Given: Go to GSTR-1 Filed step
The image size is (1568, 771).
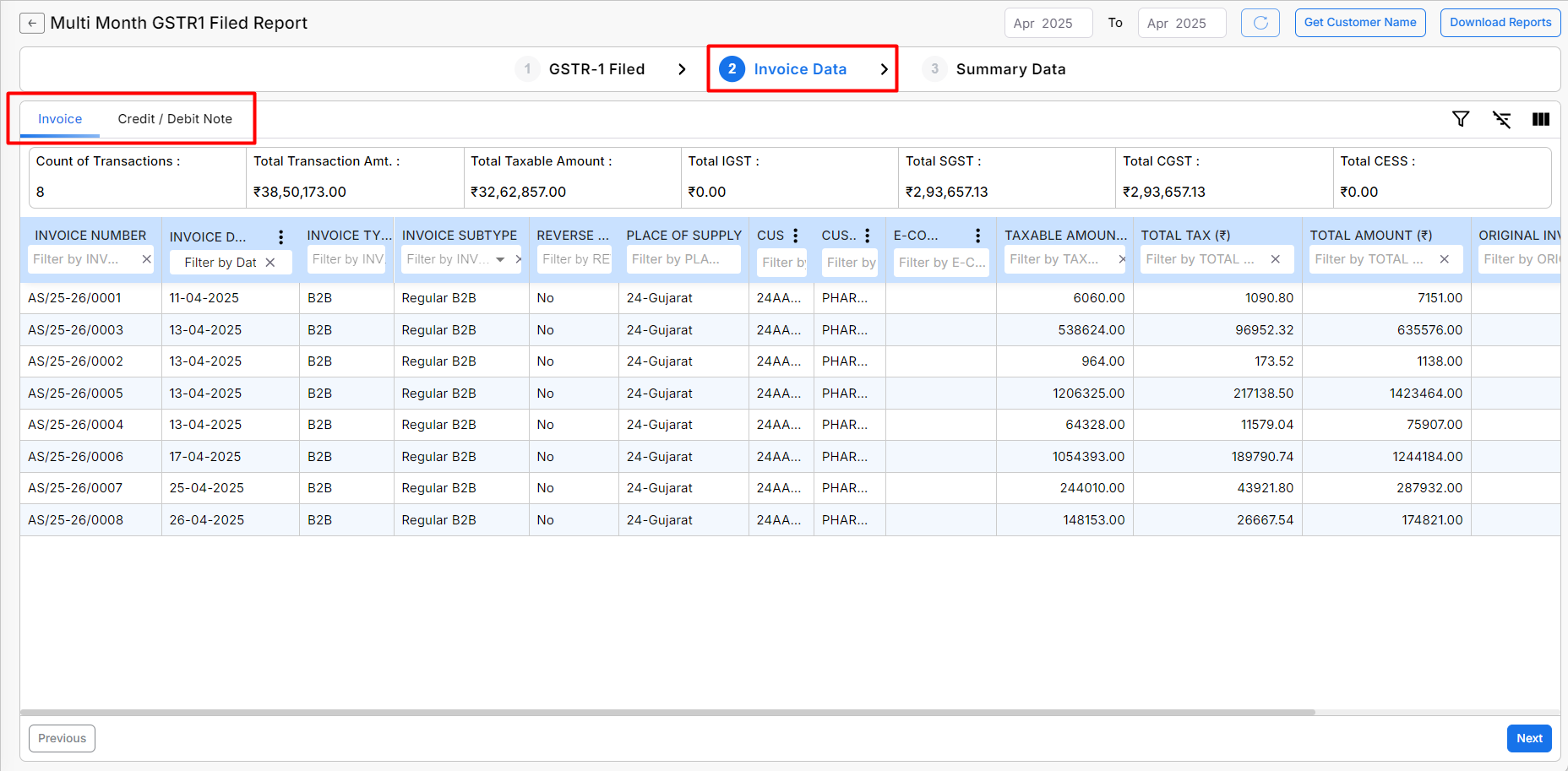Looking at the screenshot, I should click(x=596, y=69).
